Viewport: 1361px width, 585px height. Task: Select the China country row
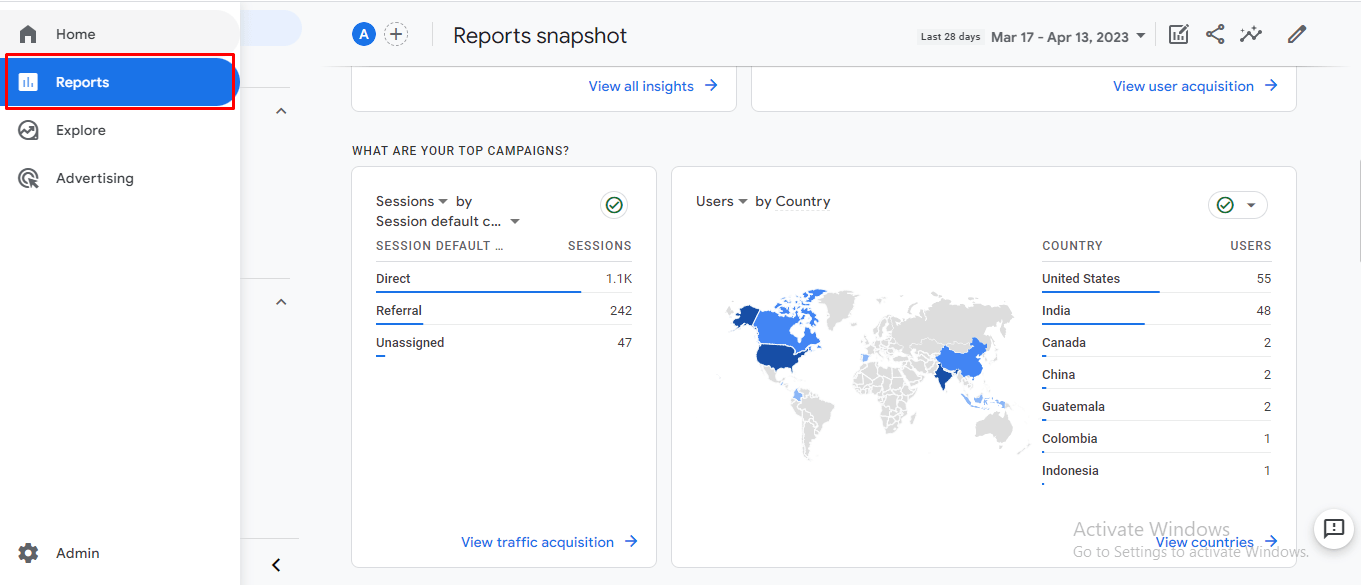tap(1157, 375)
